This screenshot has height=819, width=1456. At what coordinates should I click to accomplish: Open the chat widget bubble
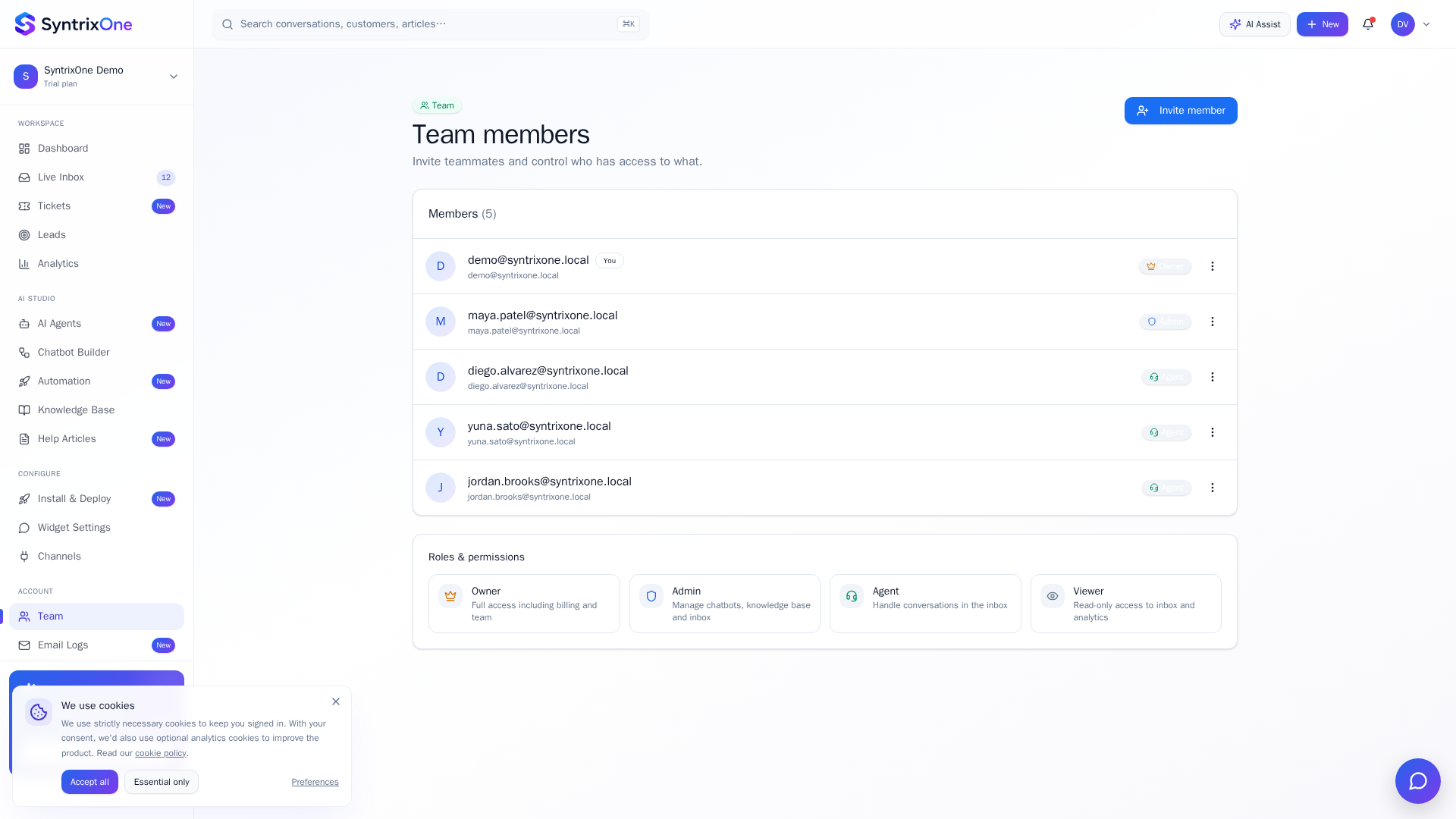[1417, 781]
